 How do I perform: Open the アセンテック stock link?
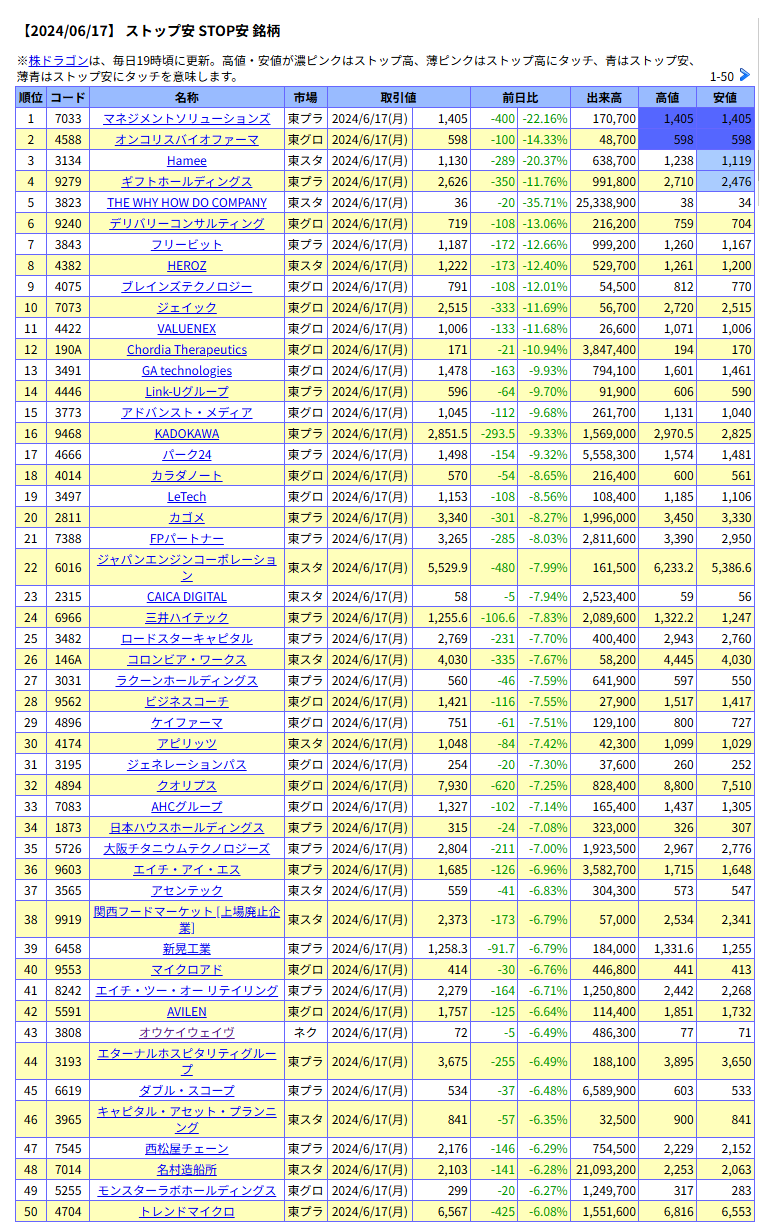[187, 890]
